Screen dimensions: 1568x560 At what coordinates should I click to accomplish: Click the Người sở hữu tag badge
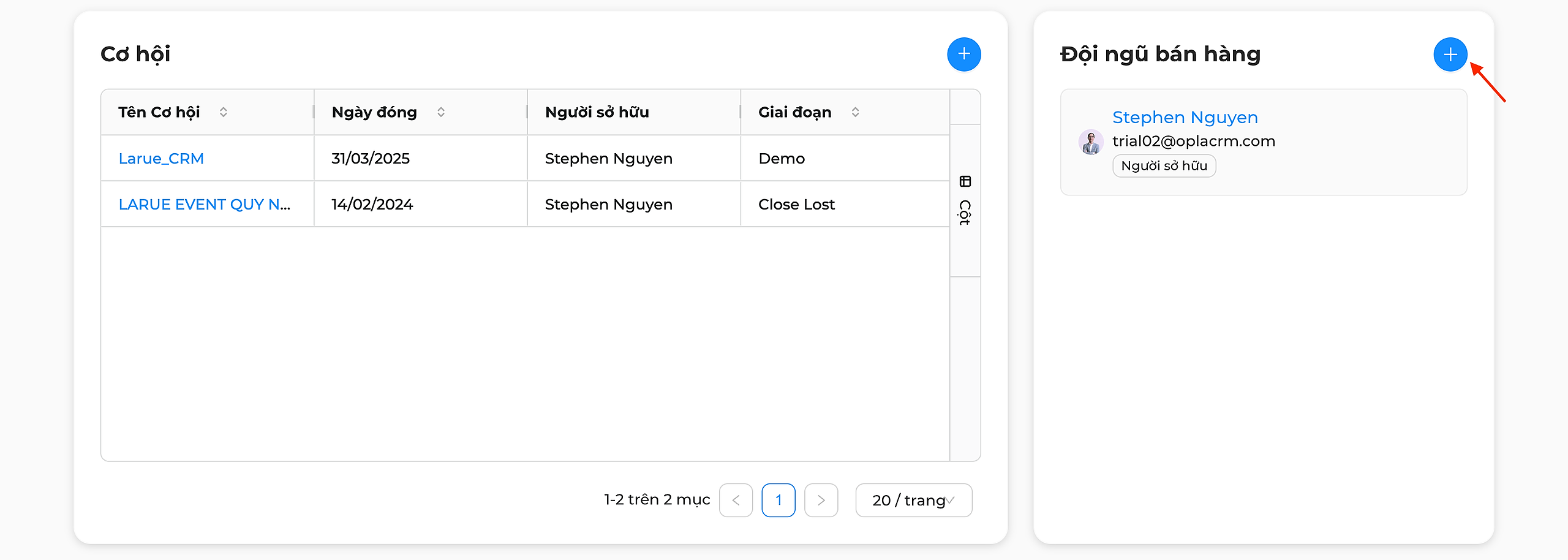tap(1164, 166)
